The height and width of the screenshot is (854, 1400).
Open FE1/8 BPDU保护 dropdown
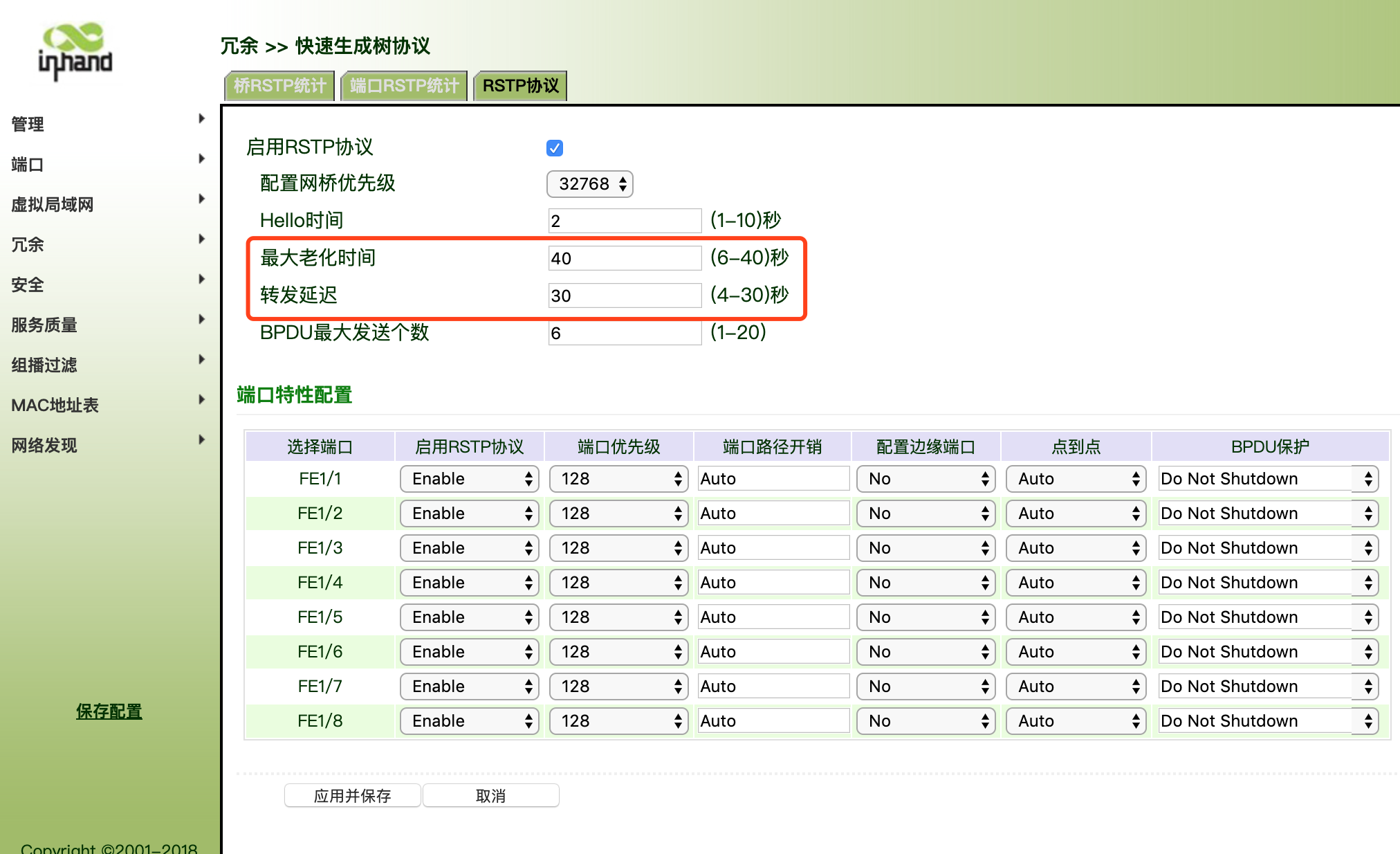click(x=1267, y=721)
